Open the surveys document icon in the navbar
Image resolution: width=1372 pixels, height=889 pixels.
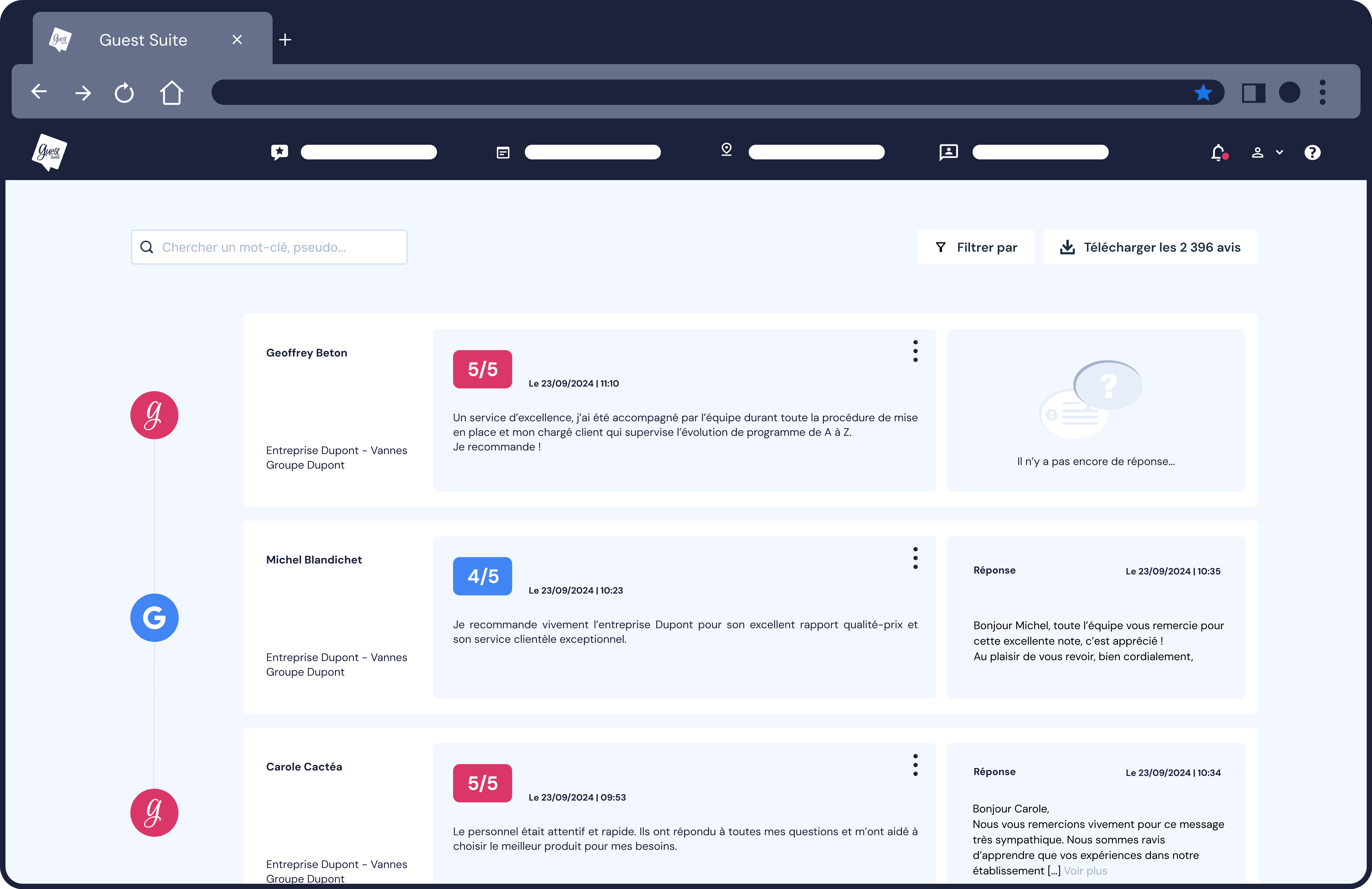(x=503, y=152)
